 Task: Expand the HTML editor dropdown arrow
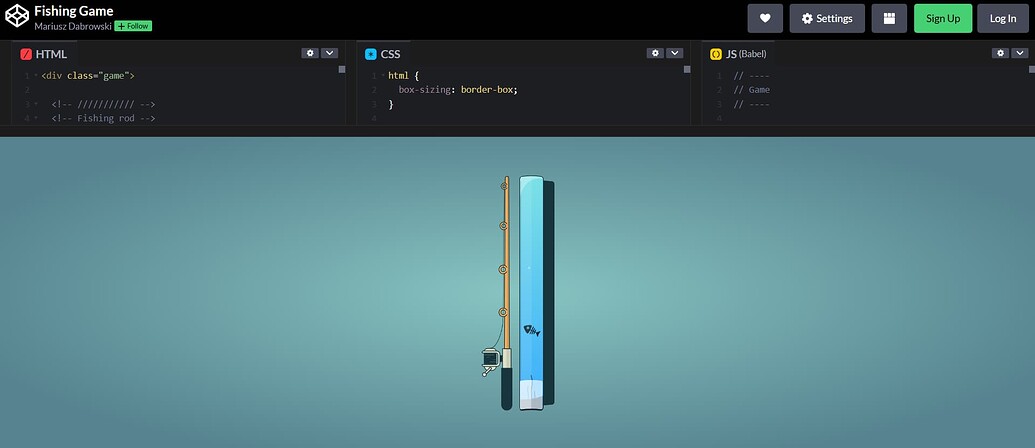coord(329,53)
